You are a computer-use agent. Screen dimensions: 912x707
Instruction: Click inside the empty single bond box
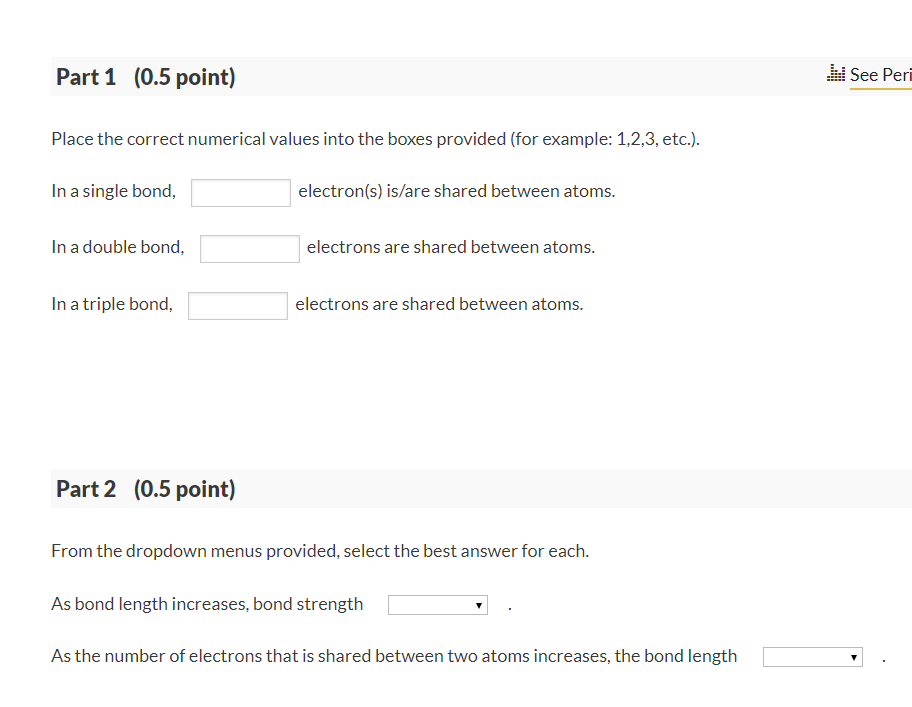[x=240, y=192]
